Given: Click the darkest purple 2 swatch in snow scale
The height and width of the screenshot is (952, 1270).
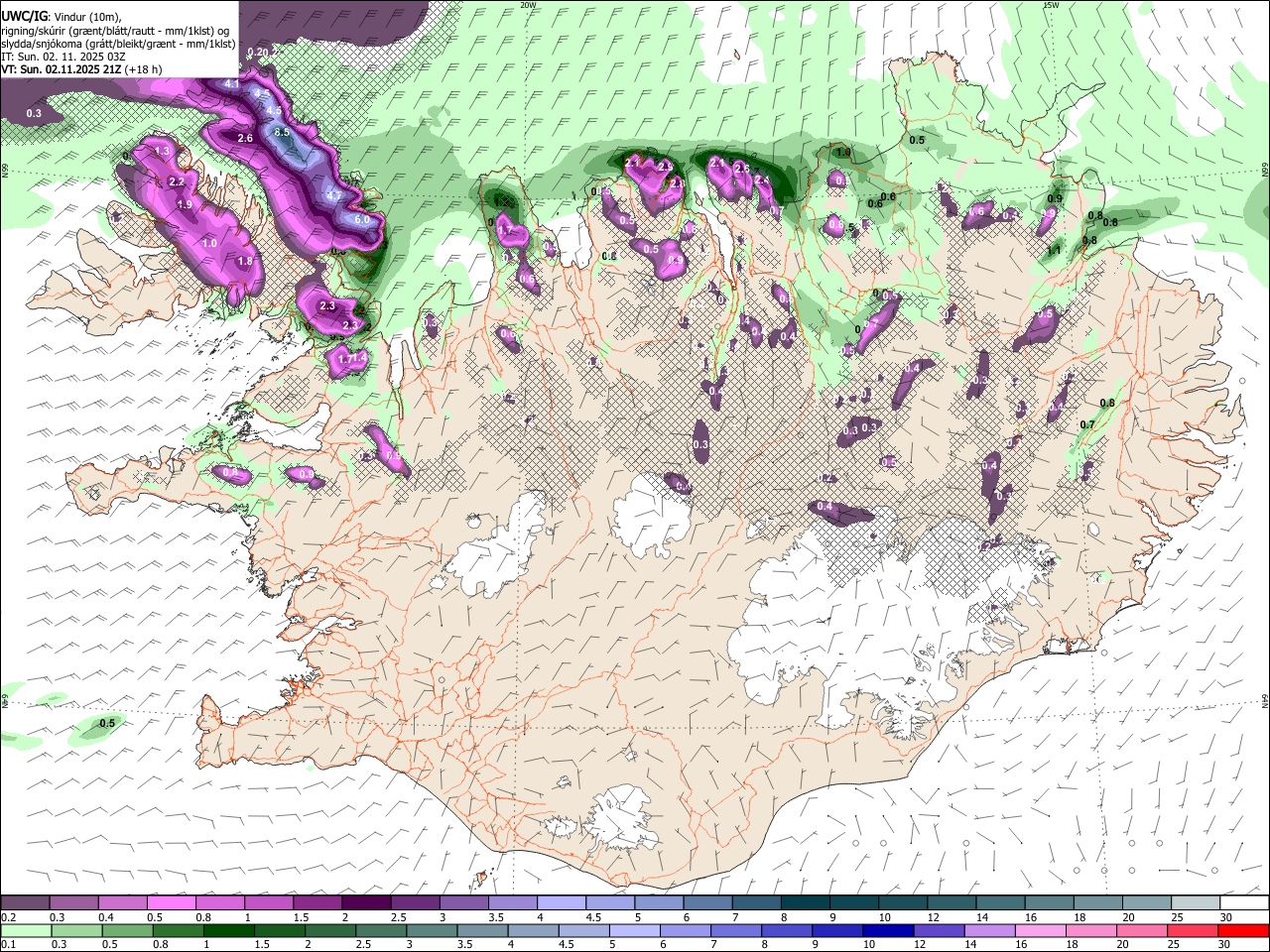Looking at the screenshot, I should tap(366, 903).
